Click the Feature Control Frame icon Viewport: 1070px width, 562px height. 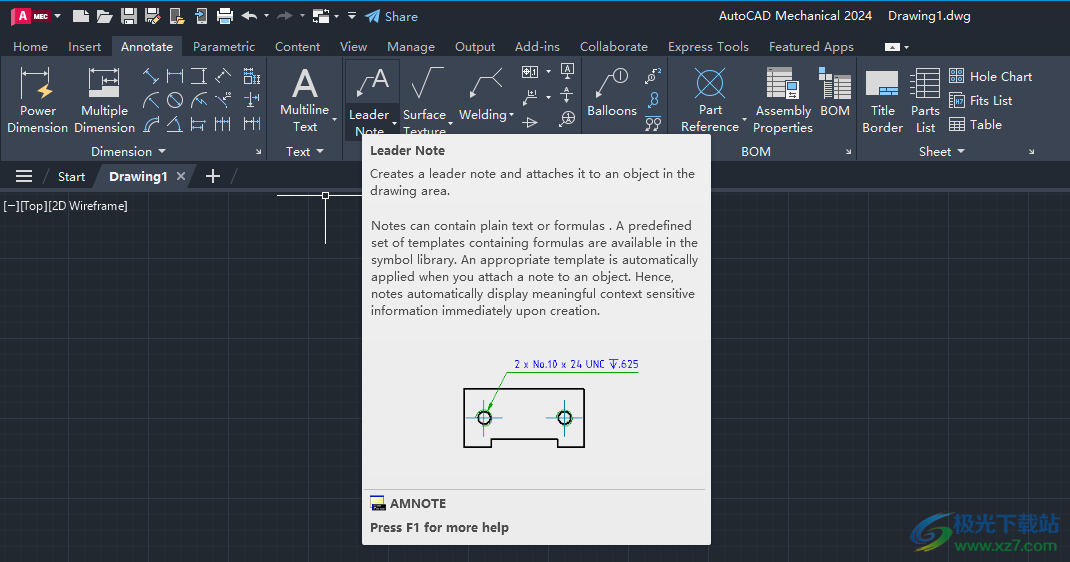pos(530,72)
